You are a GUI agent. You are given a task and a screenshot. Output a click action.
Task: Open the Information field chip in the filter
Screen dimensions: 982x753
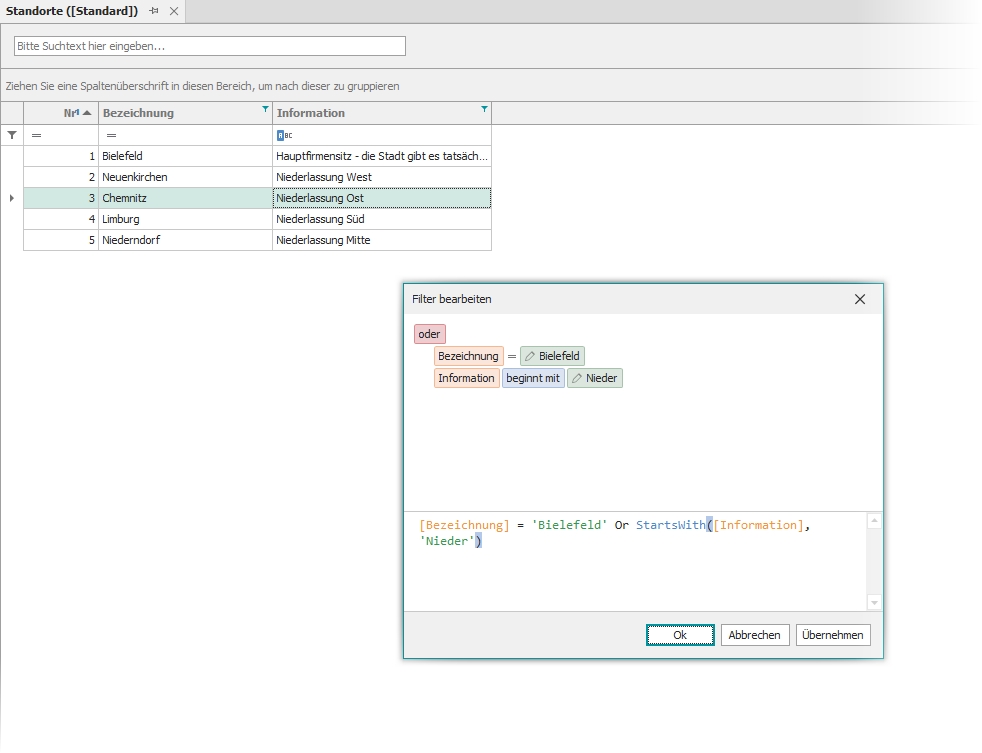[x=466, y=378]
